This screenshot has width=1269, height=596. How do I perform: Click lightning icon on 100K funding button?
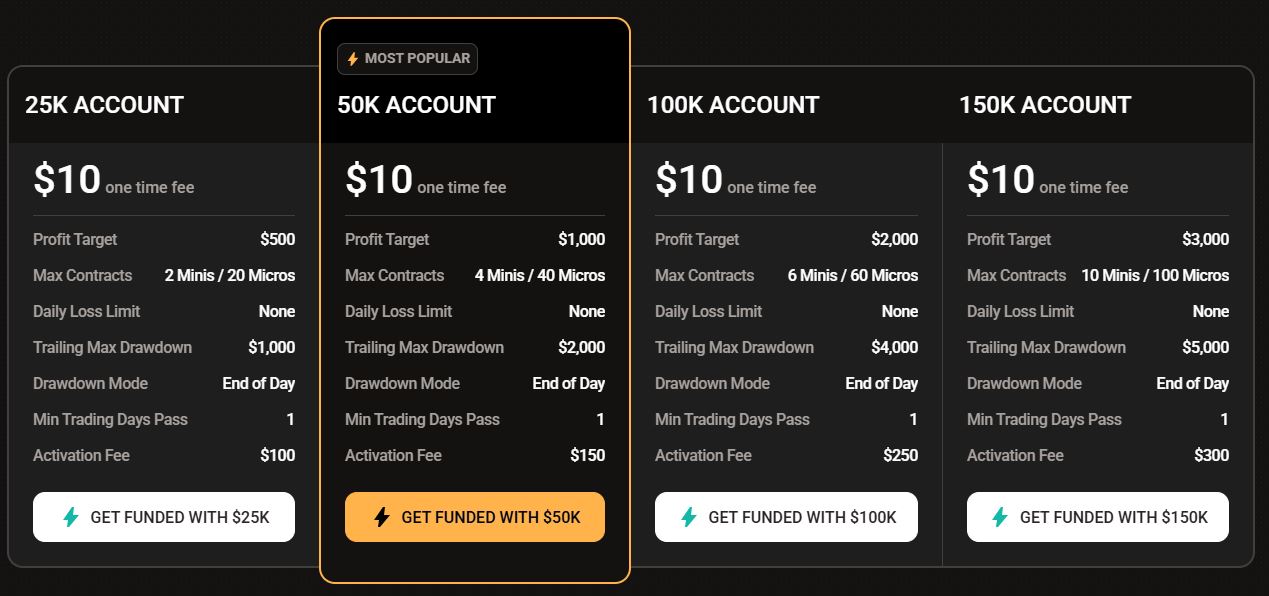(689, 517)
